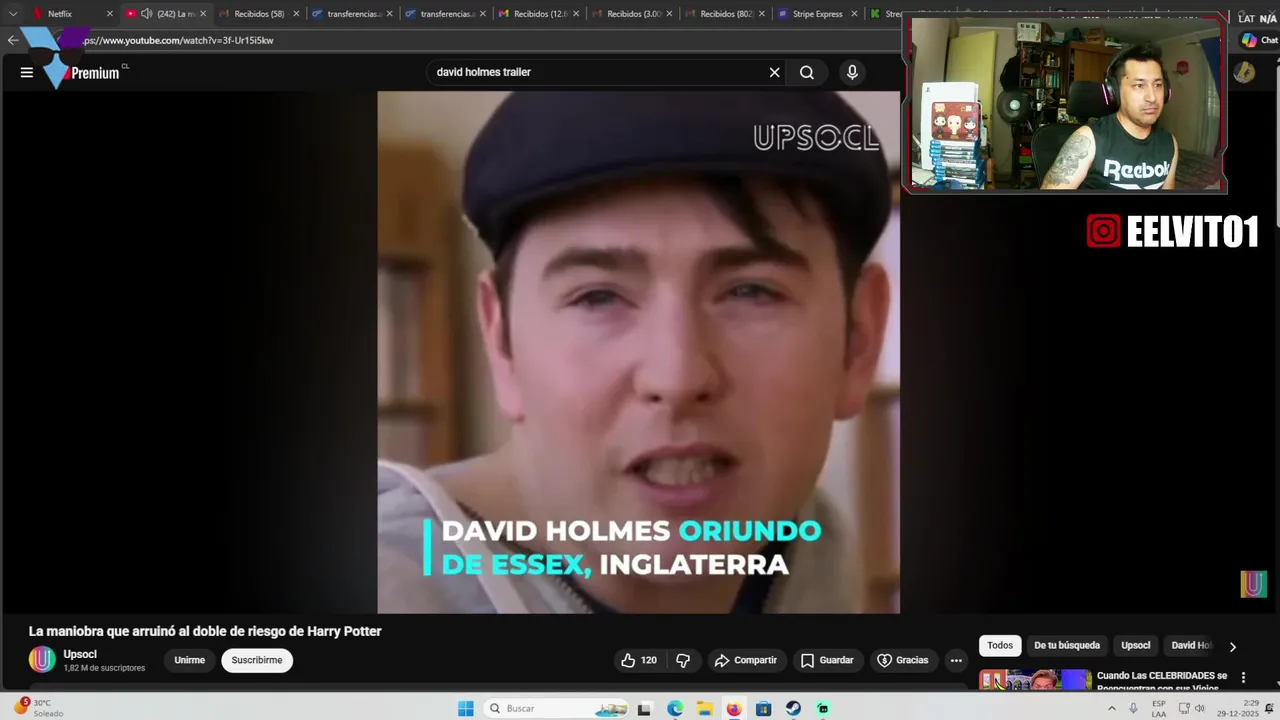
Task: Close the Netflix tab
Action: click(110, 14)
